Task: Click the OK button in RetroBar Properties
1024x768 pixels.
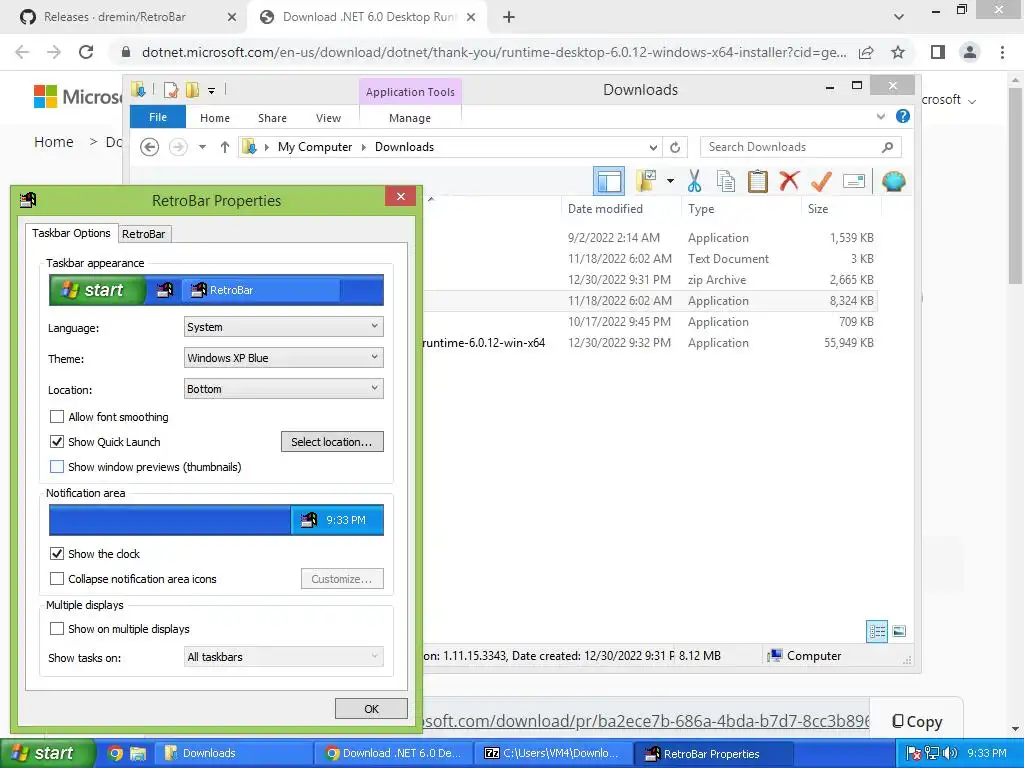Action: point(371,709)
